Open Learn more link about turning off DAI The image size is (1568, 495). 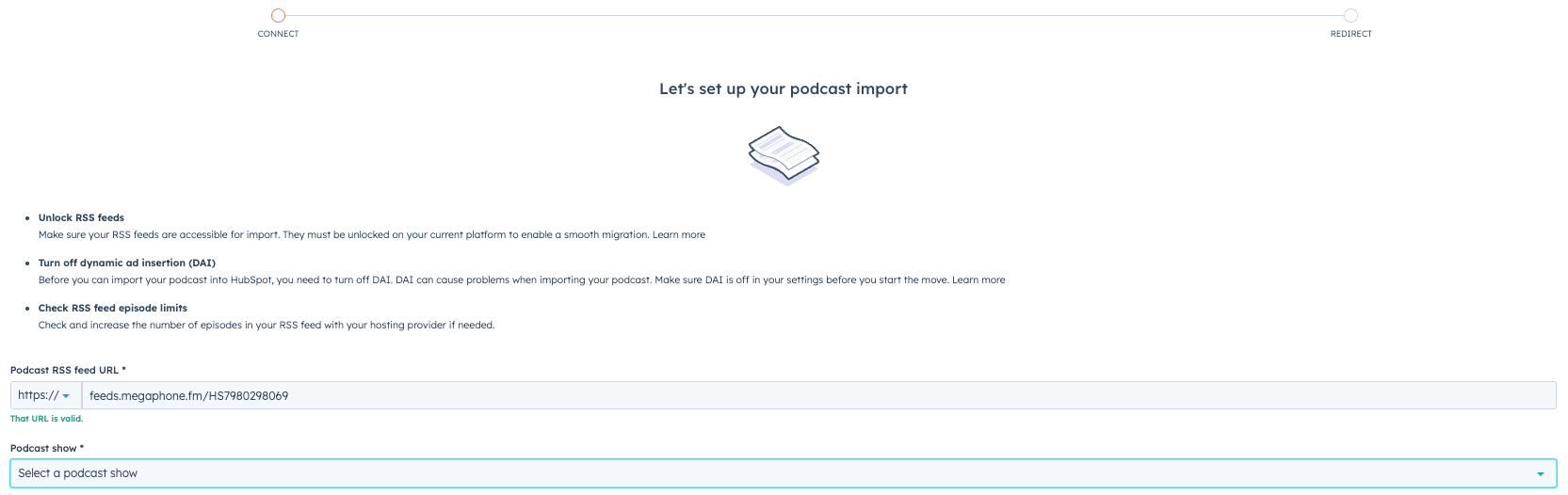click(x=978, y=280)
